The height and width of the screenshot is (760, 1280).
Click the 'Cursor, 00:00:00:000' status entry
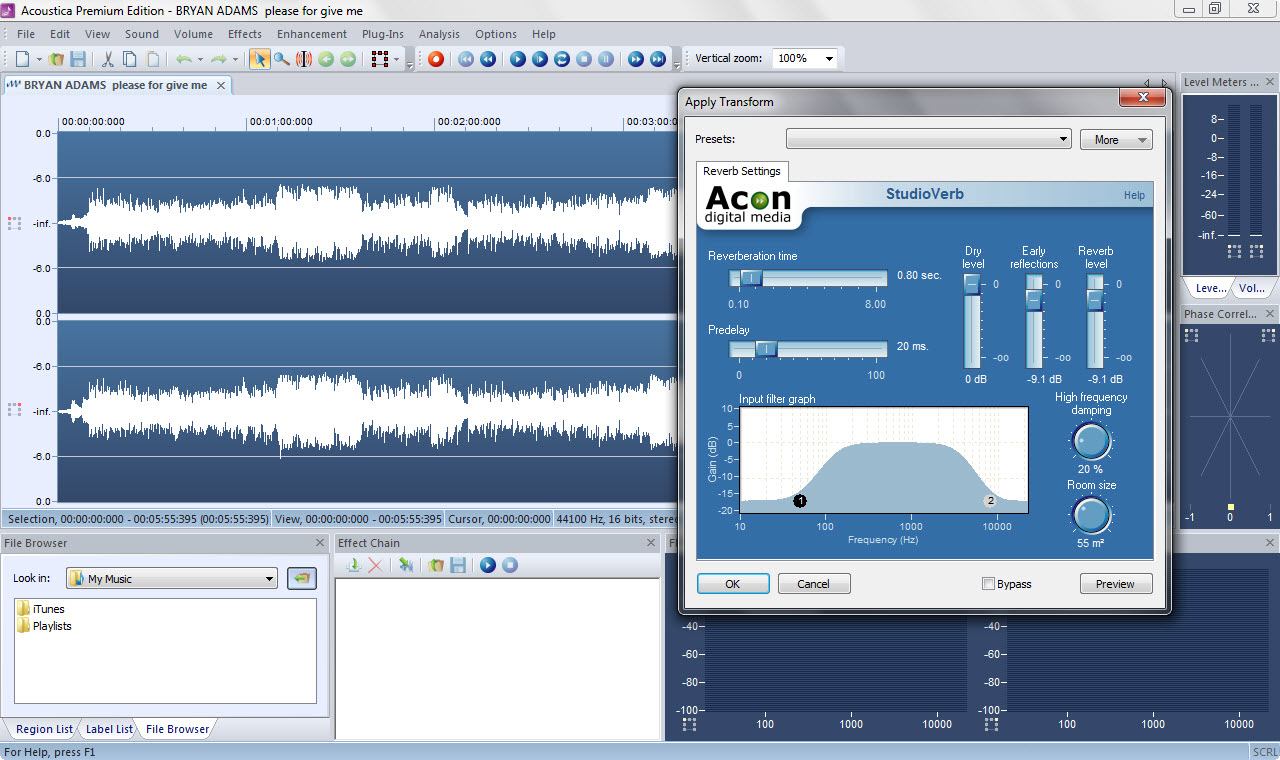[500, 519]
